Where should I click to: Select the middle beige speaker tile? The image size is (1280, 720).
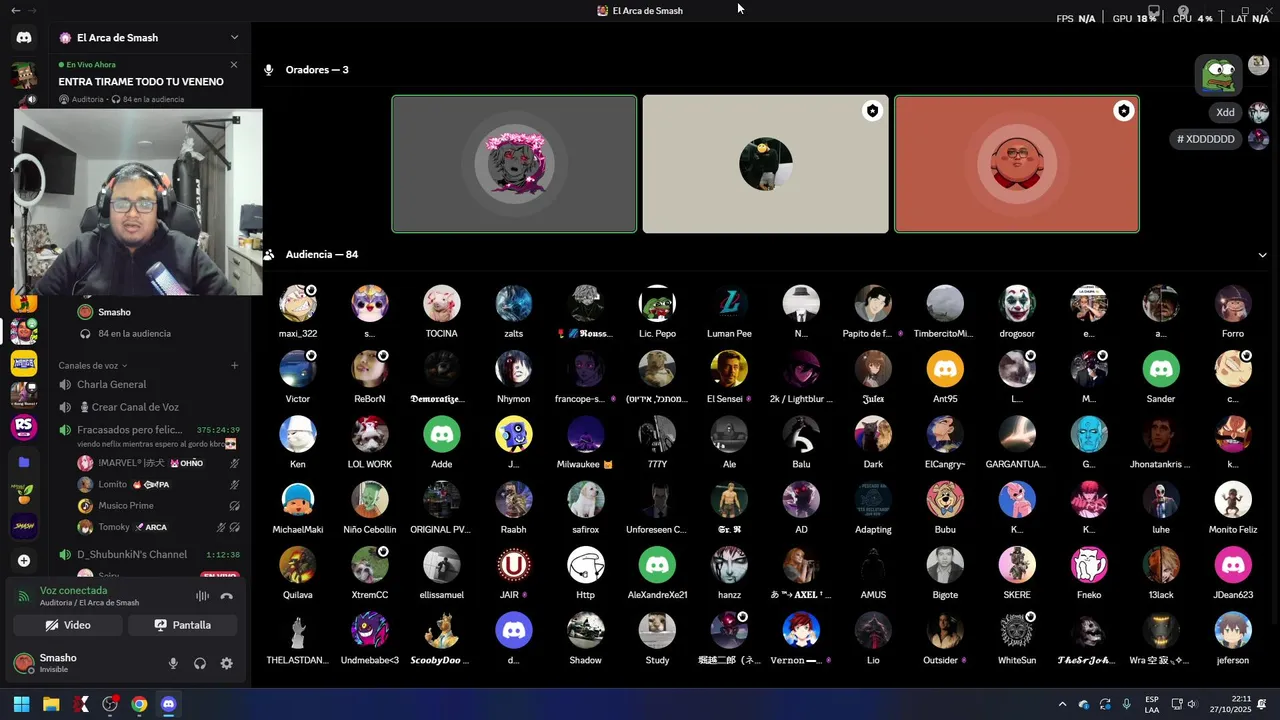[765, 164]
